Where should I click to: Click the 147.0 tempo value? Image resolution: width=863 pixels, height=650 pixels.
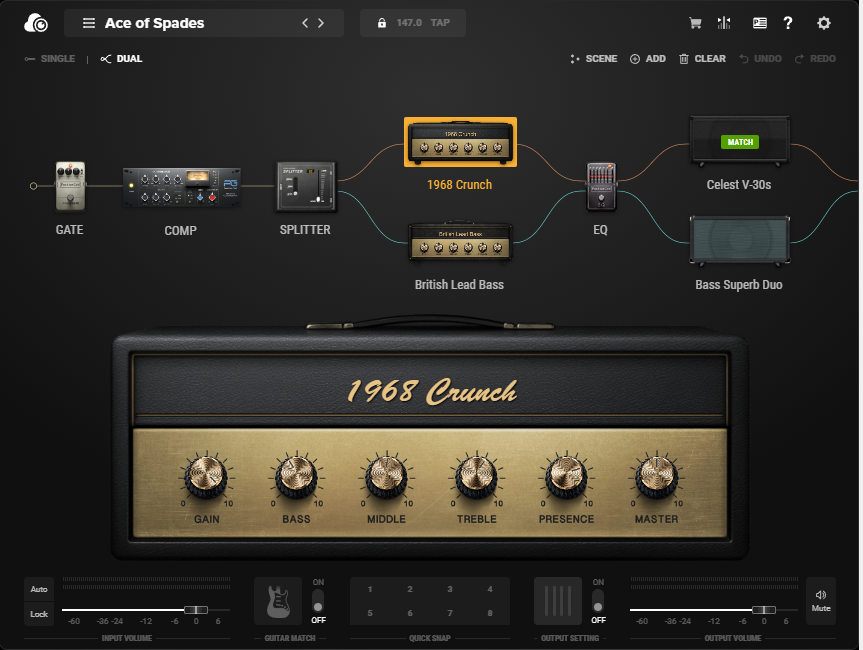coord(409,23)
